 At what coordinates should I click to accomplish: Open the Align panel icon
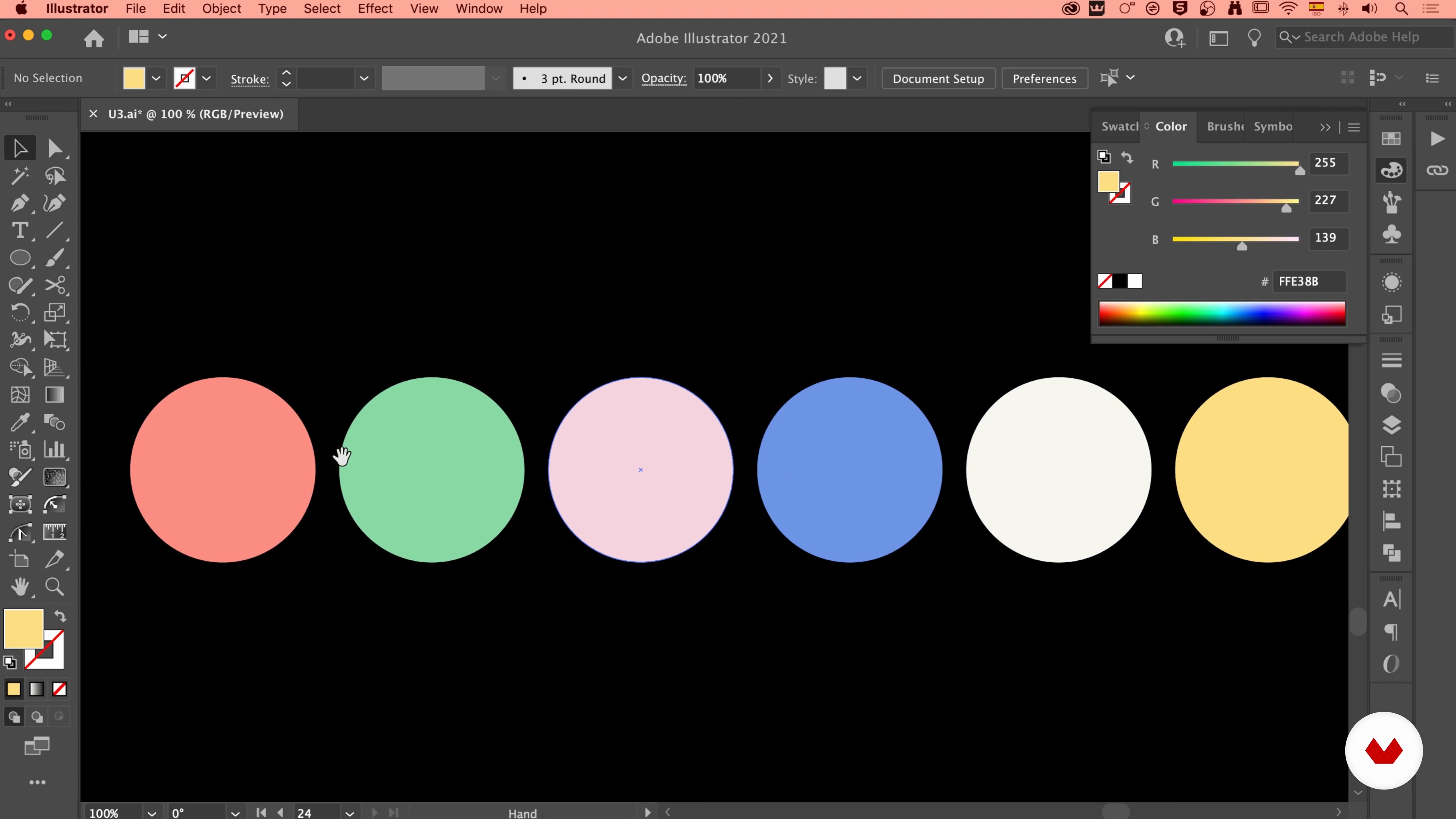(1391, 521)
